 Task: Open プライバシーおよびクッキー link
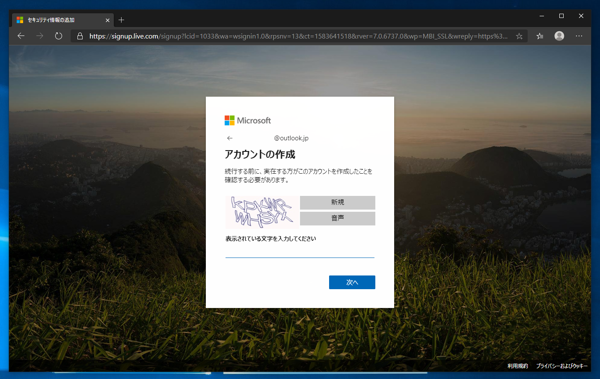click(561, 366)
